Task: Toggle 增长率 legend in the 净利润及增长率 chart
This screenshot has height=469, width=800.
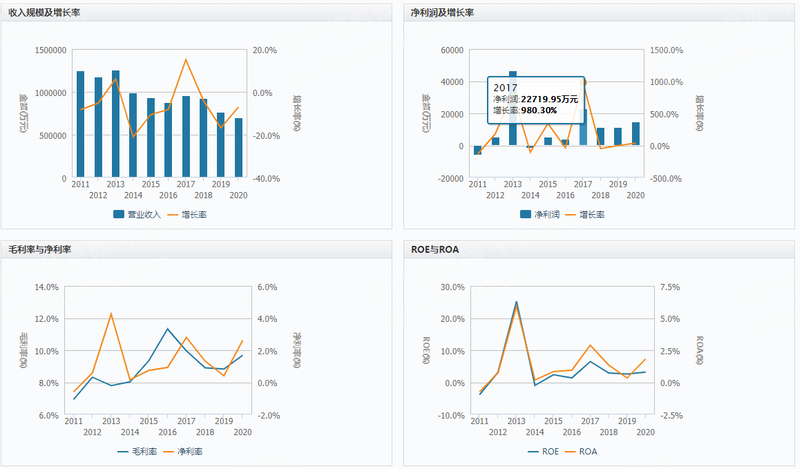Action: (x=585, y=214)
